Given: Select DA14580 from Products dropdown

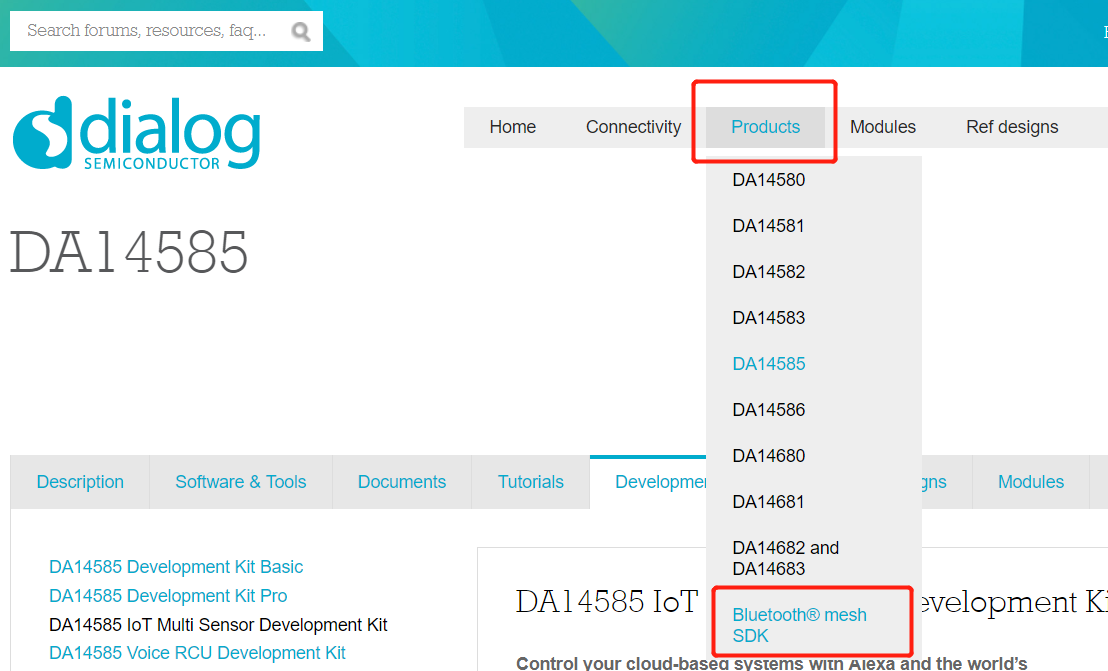Looking at the screenshot, I should 769,180.
